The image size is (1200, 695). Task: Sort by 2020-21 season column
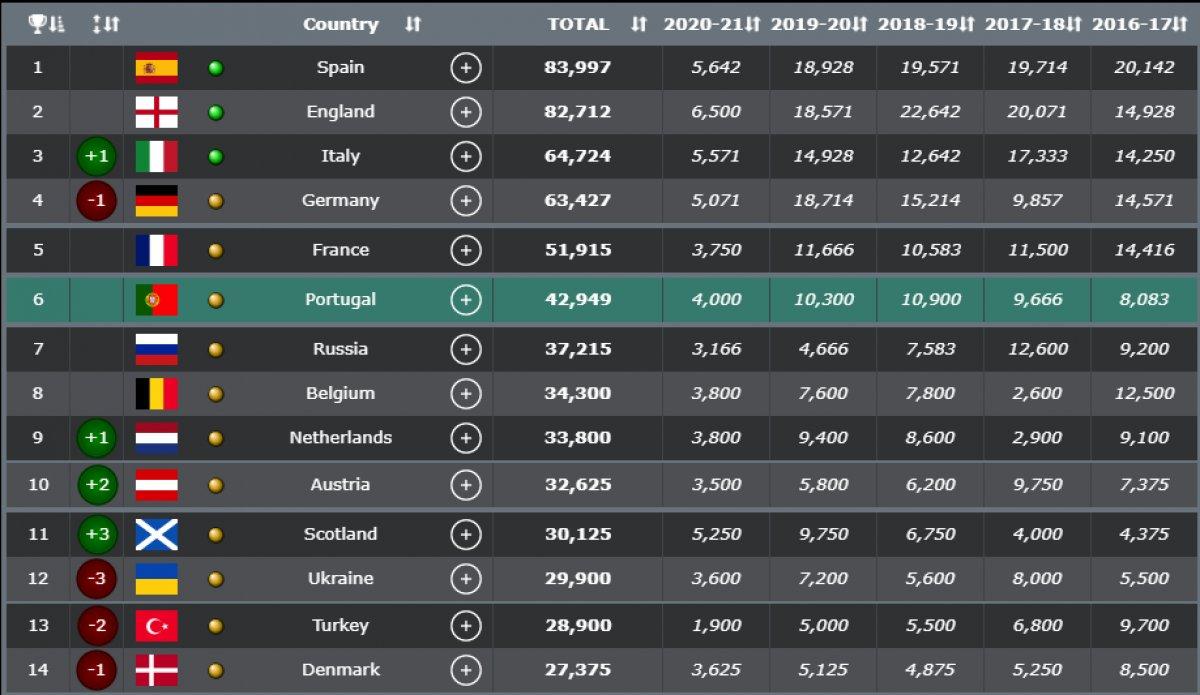[712, 24]
